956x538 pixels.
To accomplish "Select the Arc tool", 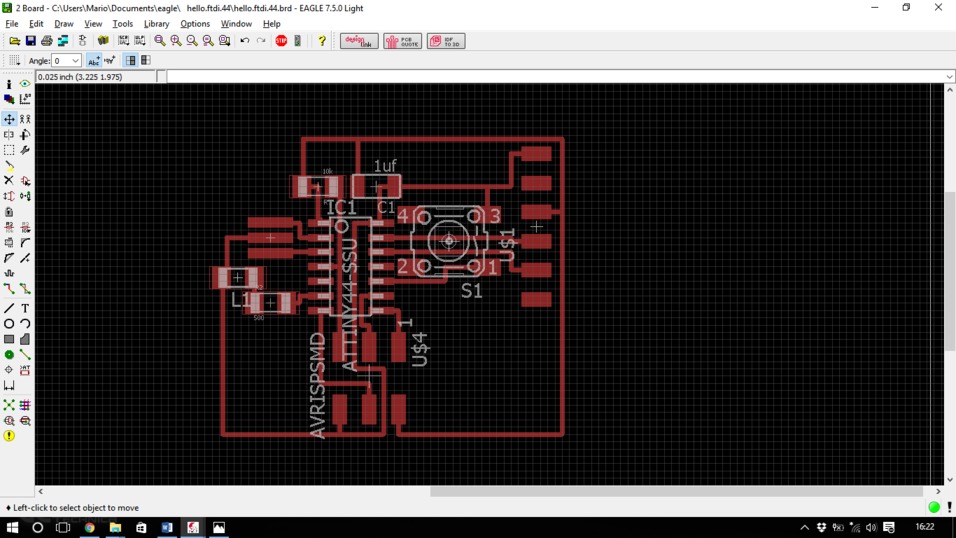I will coord(25,324).
